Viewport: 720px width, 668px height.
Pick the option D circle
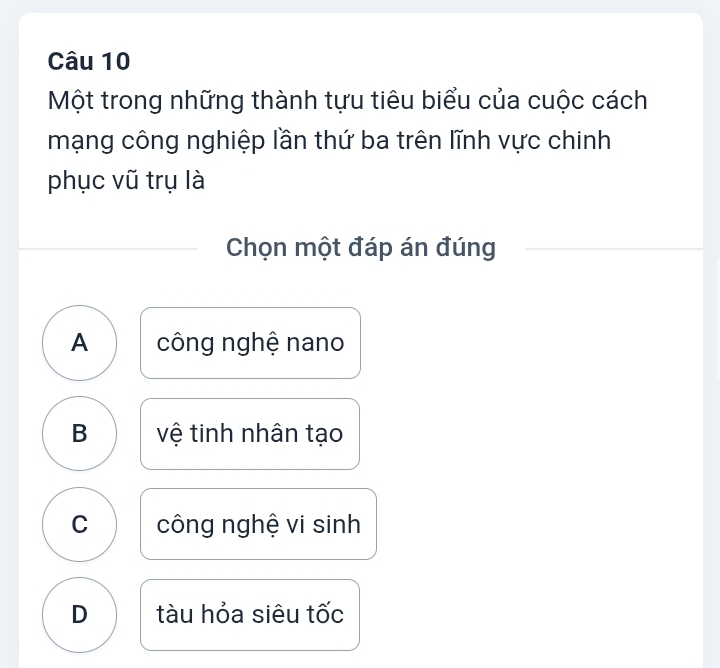coord(80,614)
